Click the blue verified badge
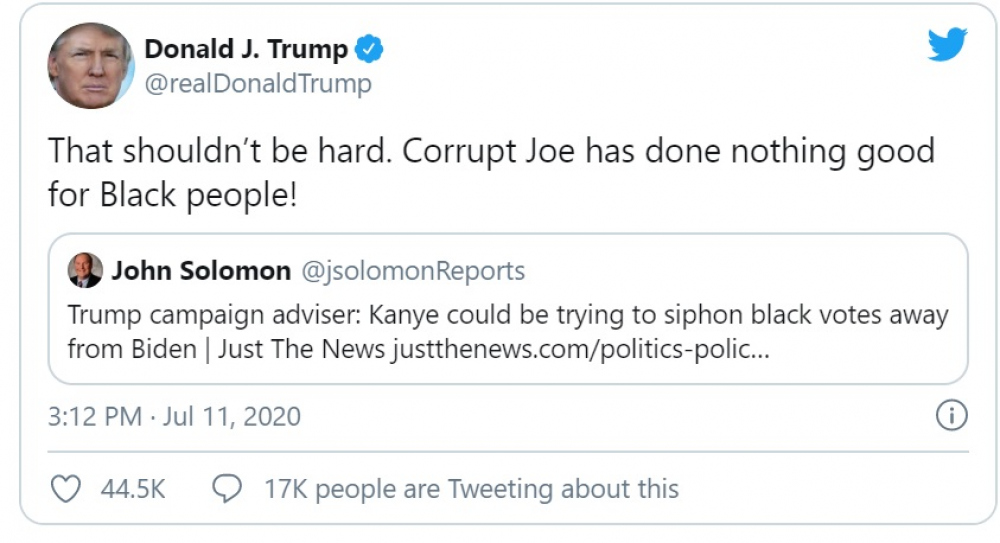The height and width of the screenshot is (543, 1000). click(x=371, y=49)
